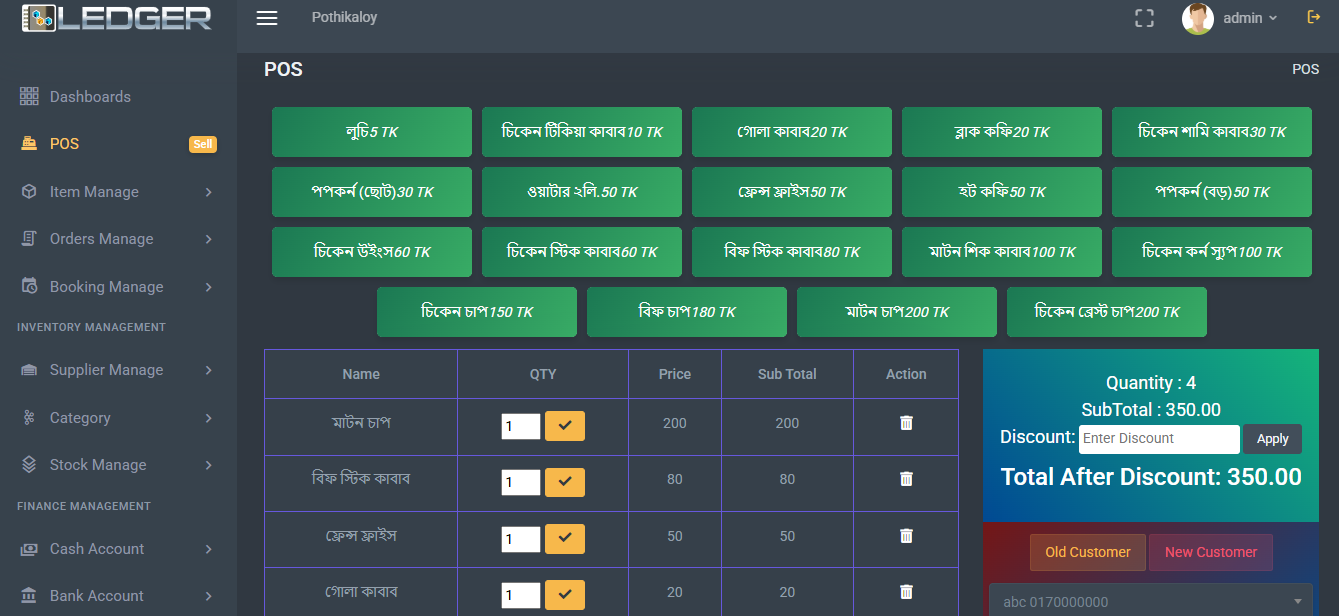Click the hamburger menu icon in header
1339x616 pixels.
(x=267, y=18)
